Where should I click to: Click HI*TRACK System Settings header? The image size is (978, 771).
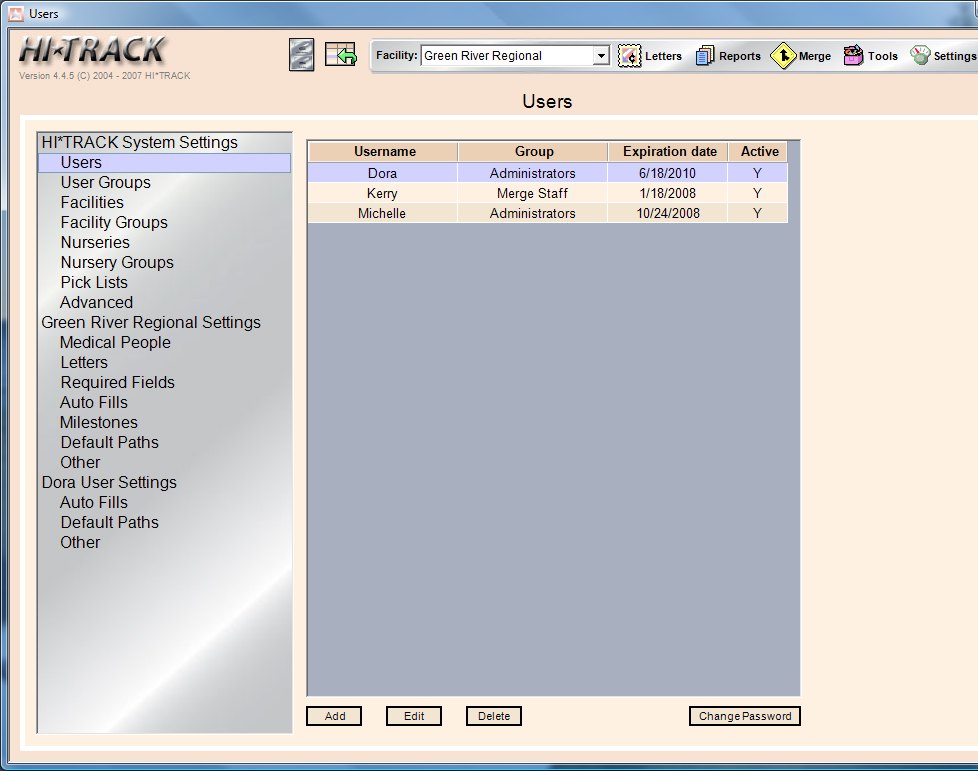click(x=140, y=142)
